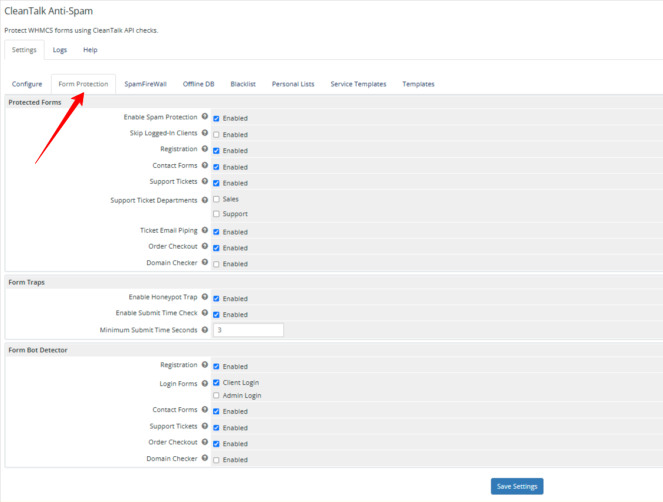Click help icon beside Login Forms
Viewport: 663px width, 502px height.
click(205, 383)
